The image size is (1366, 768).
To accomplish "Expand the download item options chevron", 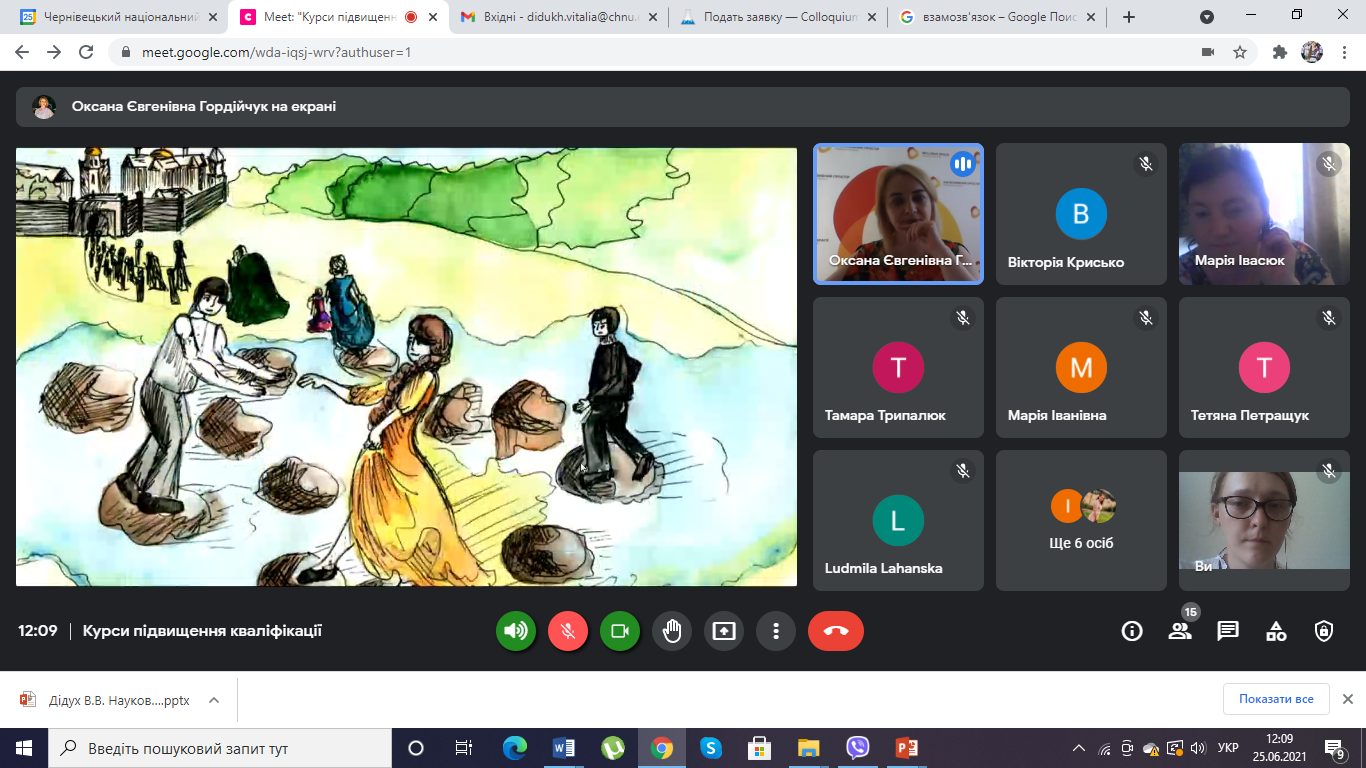I will [214, 700].
